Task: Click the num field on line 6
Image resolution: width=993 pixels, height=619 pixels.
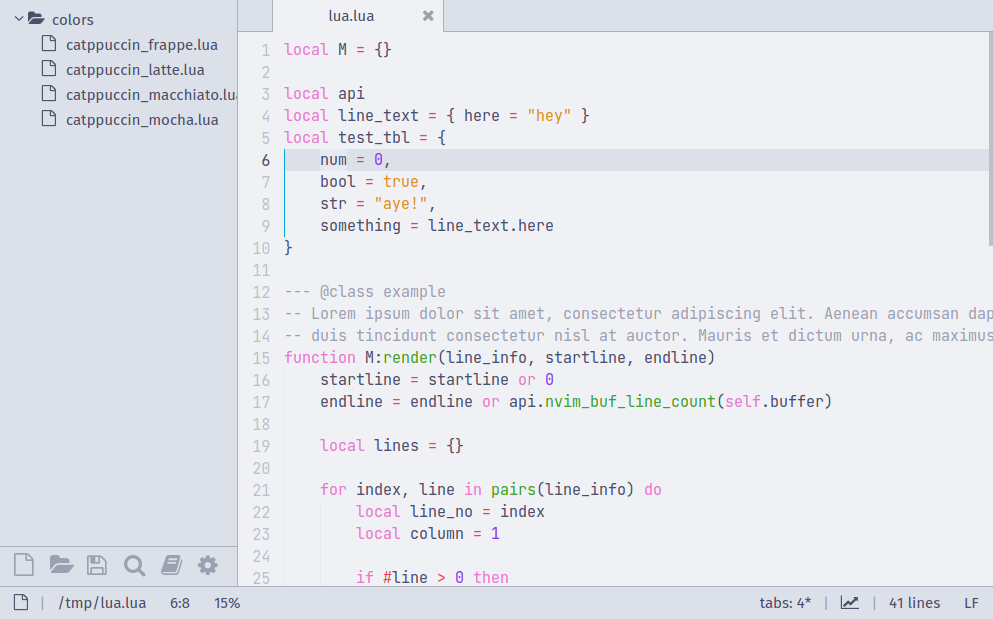Action: 333,160
